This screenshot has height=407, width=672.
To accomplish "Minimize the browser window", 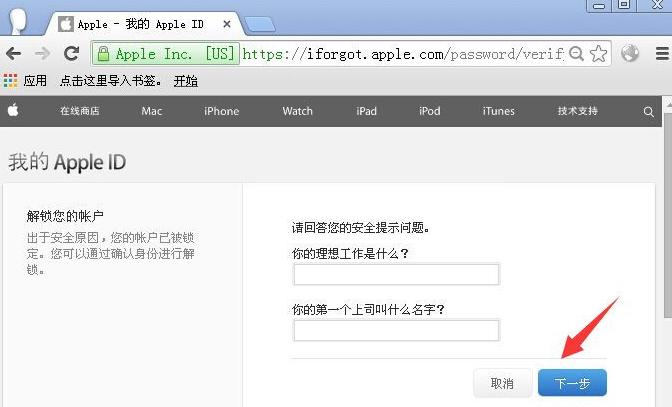I will (599, 5).
